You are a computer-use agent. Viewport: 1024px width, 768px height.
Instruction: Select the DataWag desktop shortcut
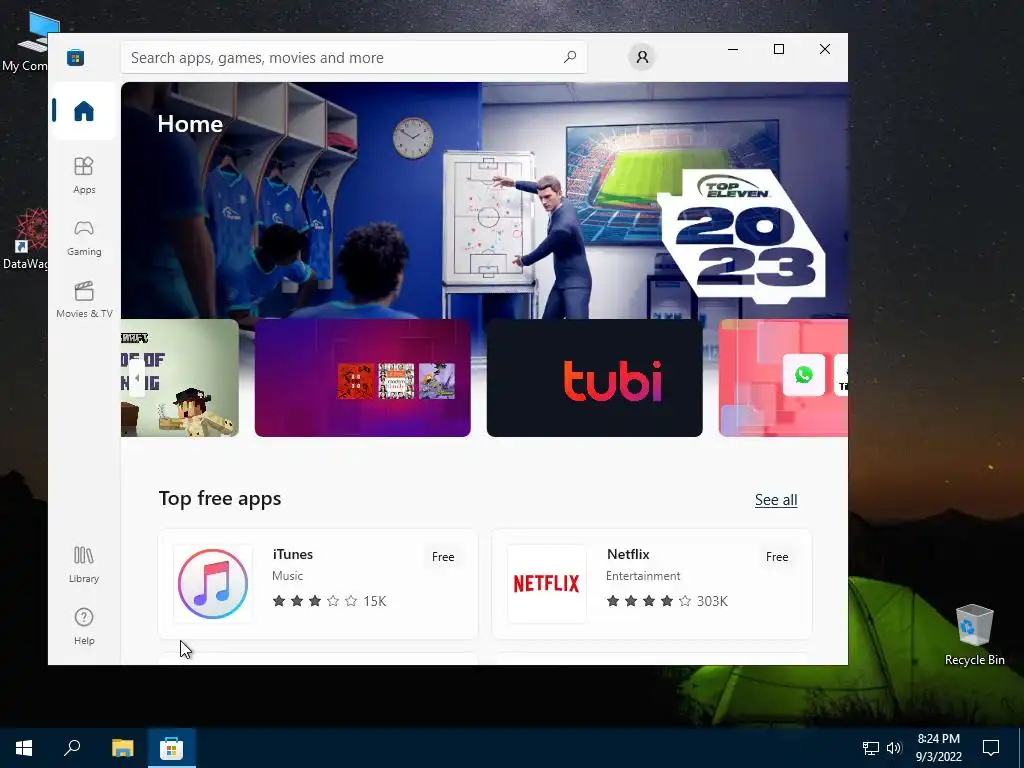(25, 239)
